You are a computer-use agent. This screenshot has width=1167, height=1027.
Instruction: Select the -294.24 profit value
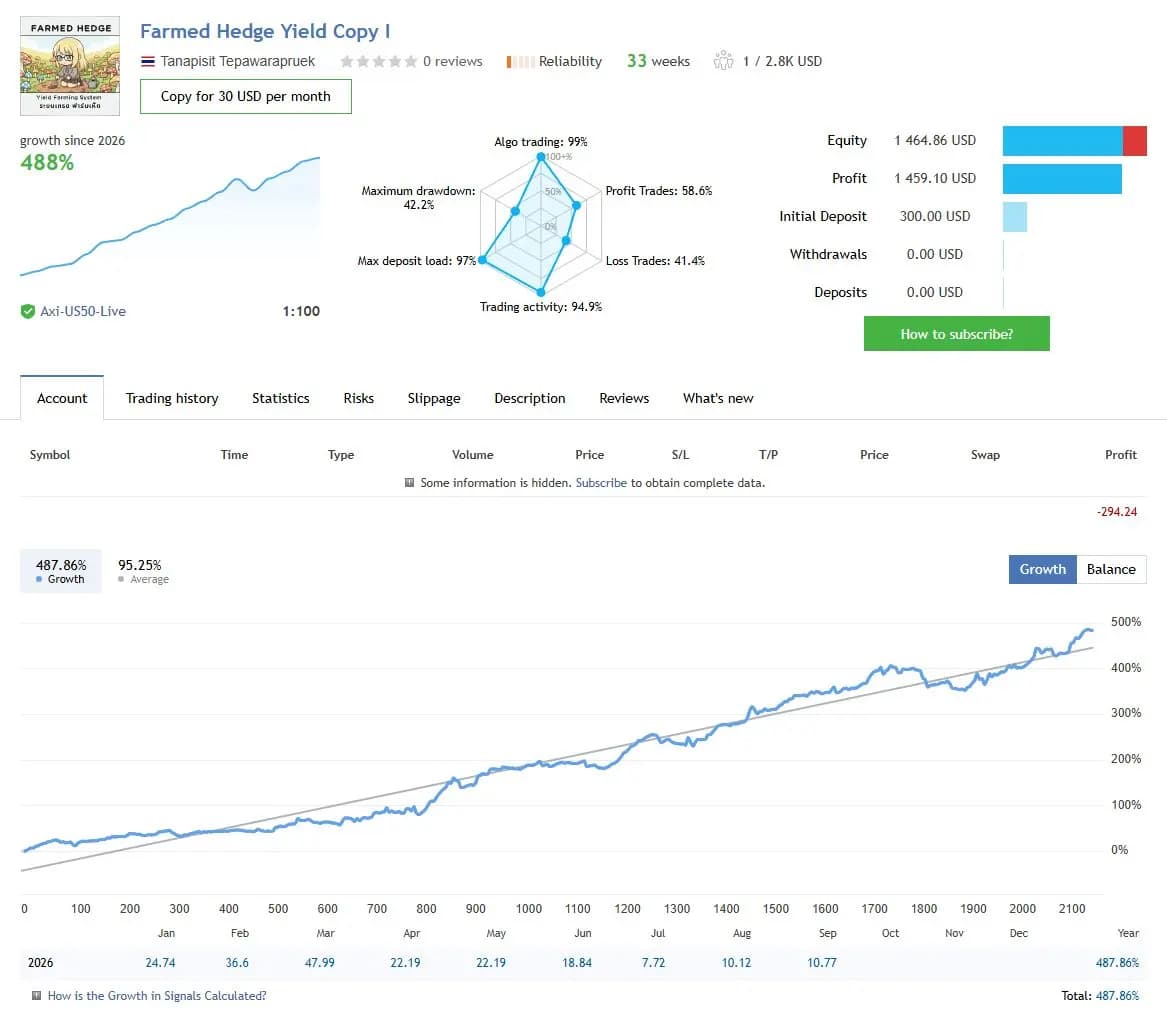[x=1116, y=512]
